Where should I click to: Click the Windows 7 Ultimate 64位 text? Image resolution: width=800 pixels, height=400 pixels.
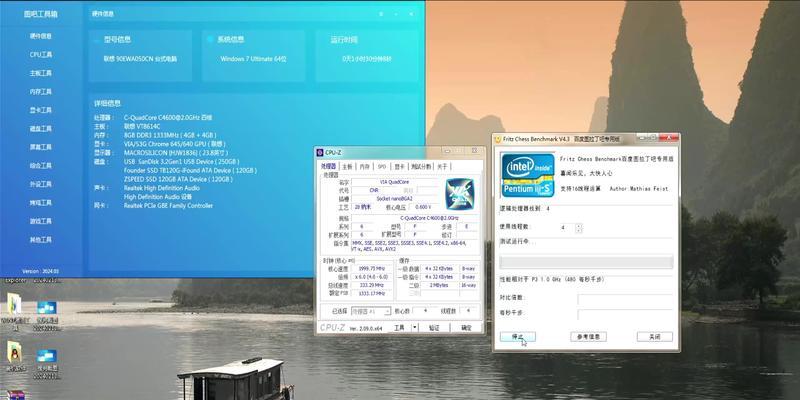(x=253, y=59)
